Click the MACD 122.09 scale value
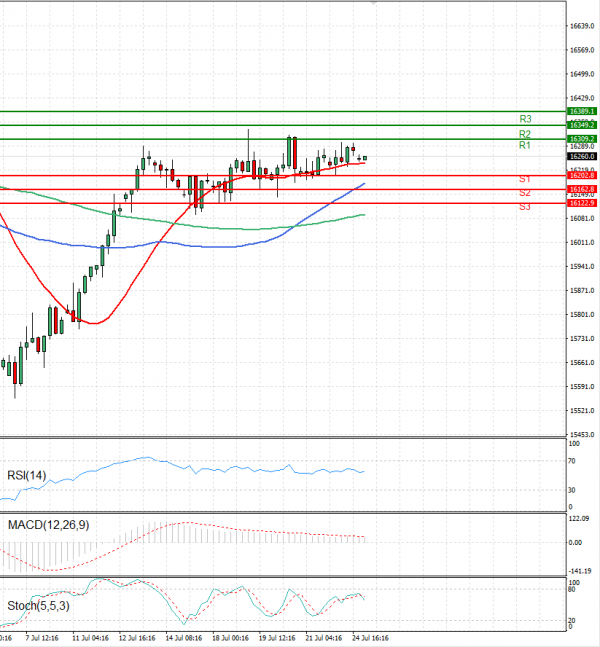Image resolution: width=600 pixels, height=647 pixels. (579, 519)
